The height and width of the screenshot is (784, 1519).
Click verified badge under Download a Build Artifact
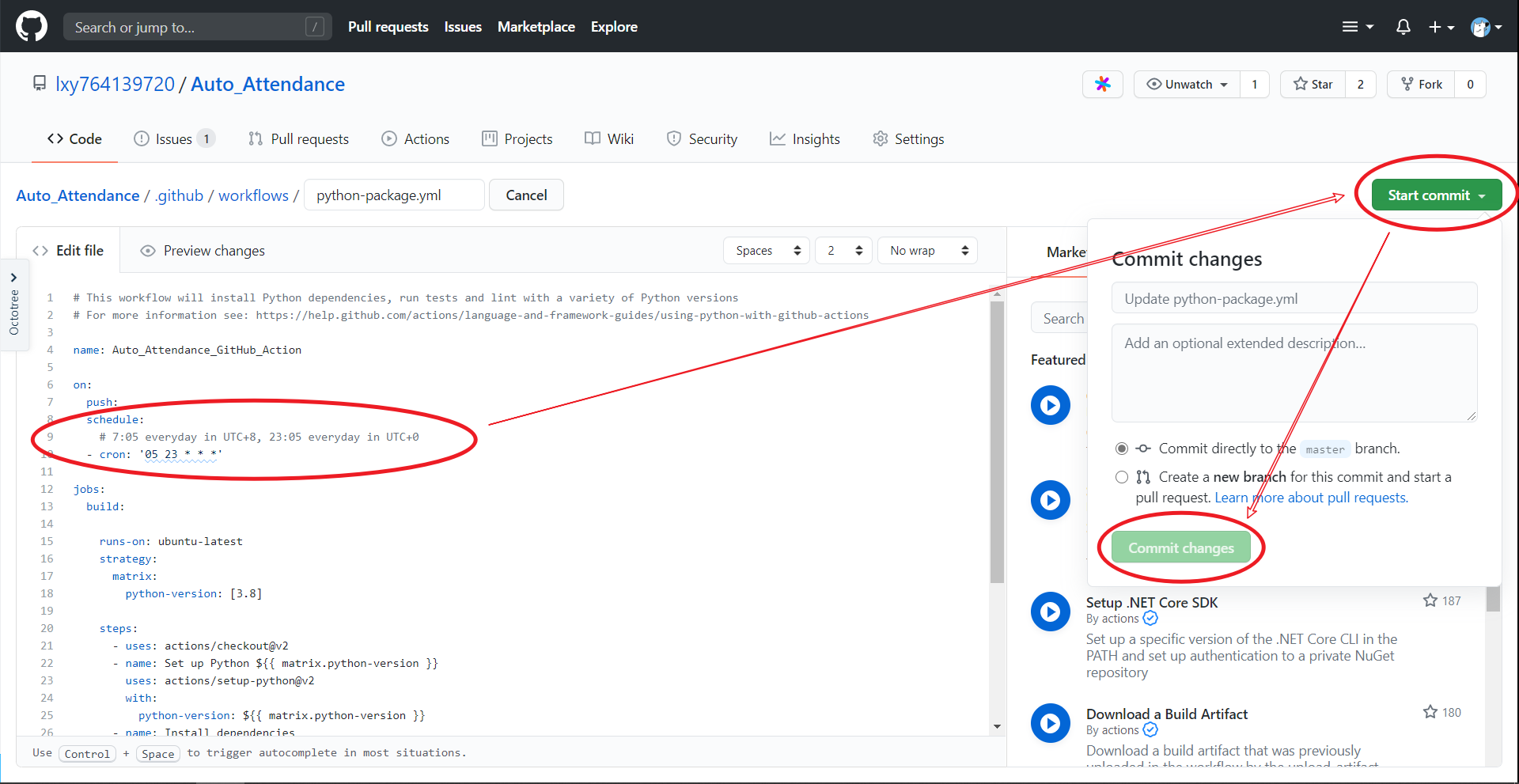coord(1150,729)
